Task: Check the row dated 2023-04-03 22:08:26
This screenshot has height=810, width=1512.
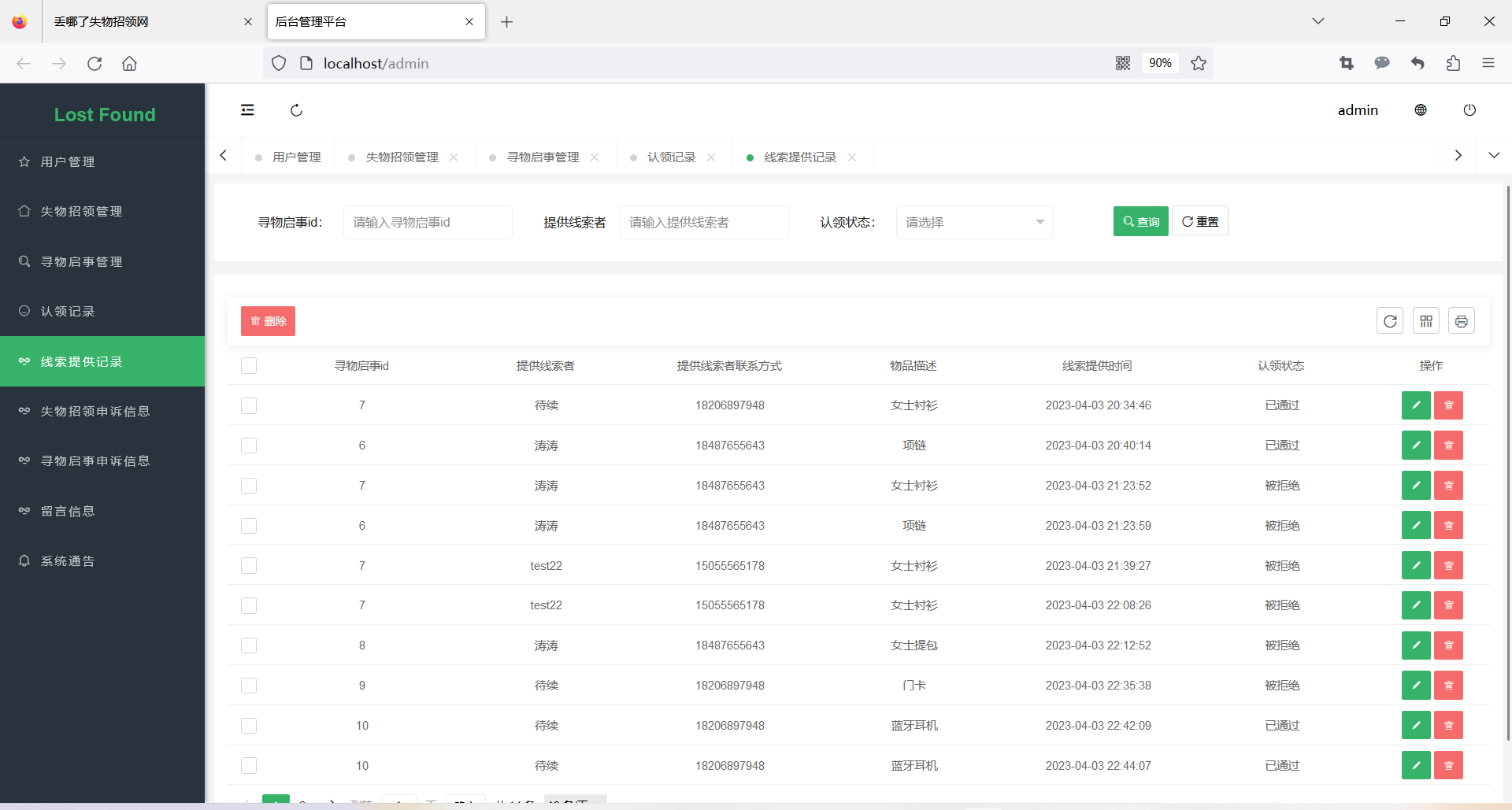Action: (249, 605)
